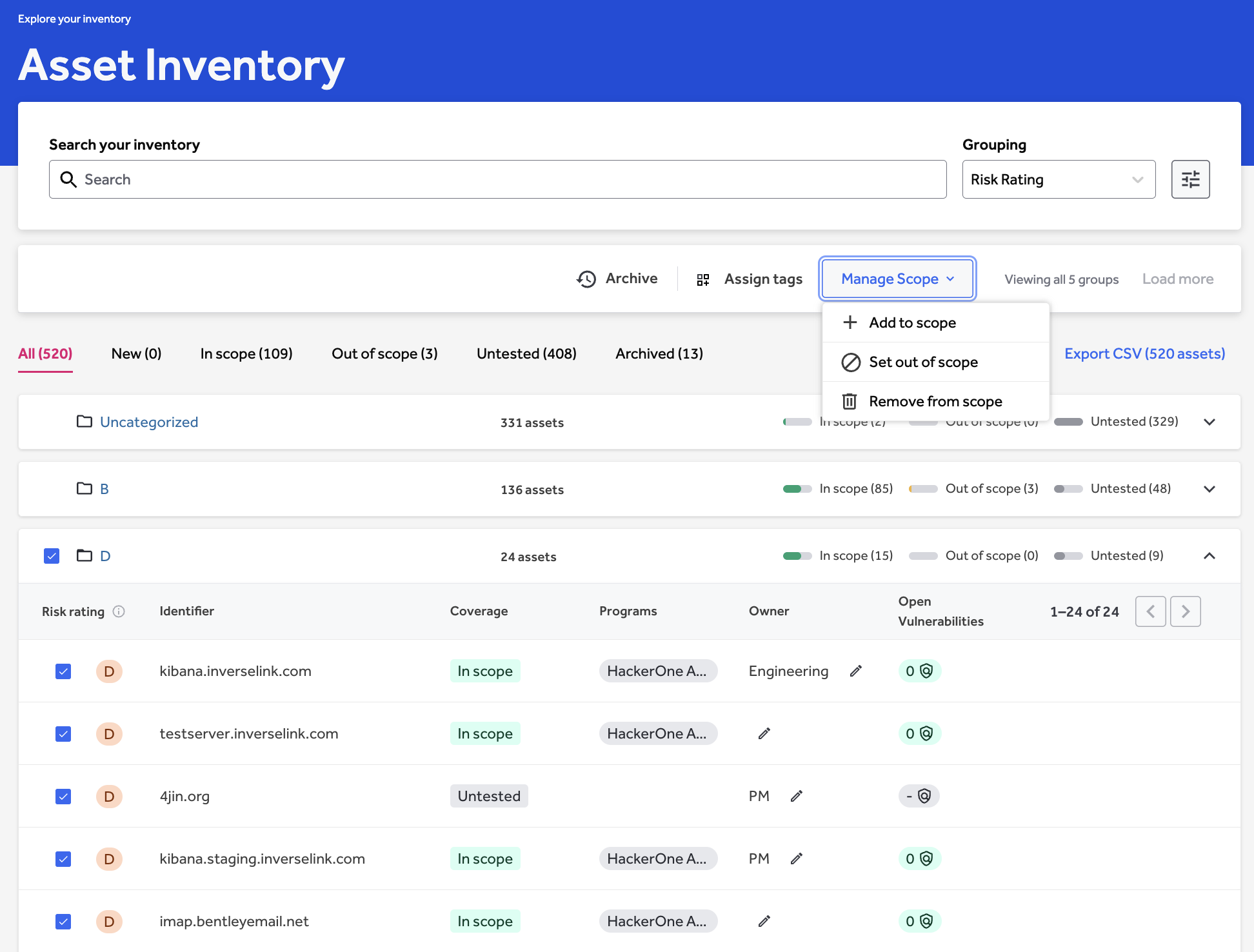1254x952 pixels.
Task: Edit owner pencil for kibana.inverselink.com
Action: click(855, 671)
